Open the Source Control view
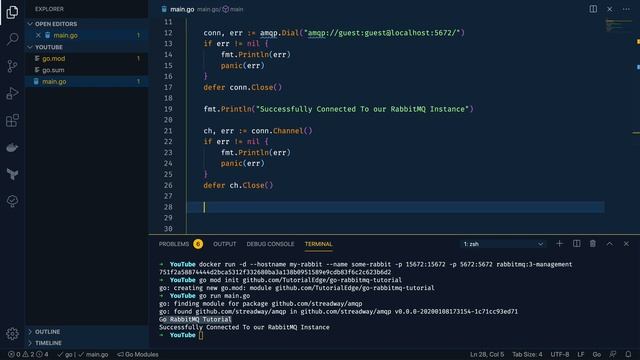This screenshot has height=360, width=640. coord(12,66)
